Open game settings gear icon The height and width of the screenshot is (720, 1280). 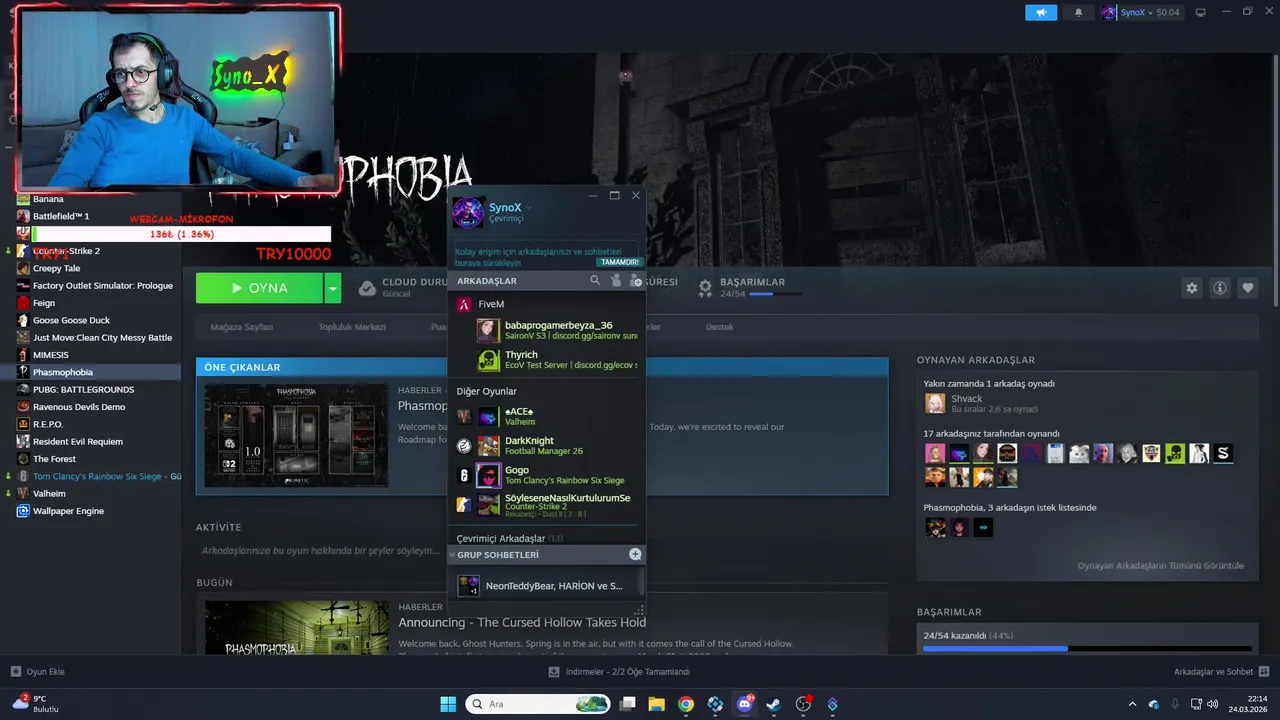[x=1191, y=288]
